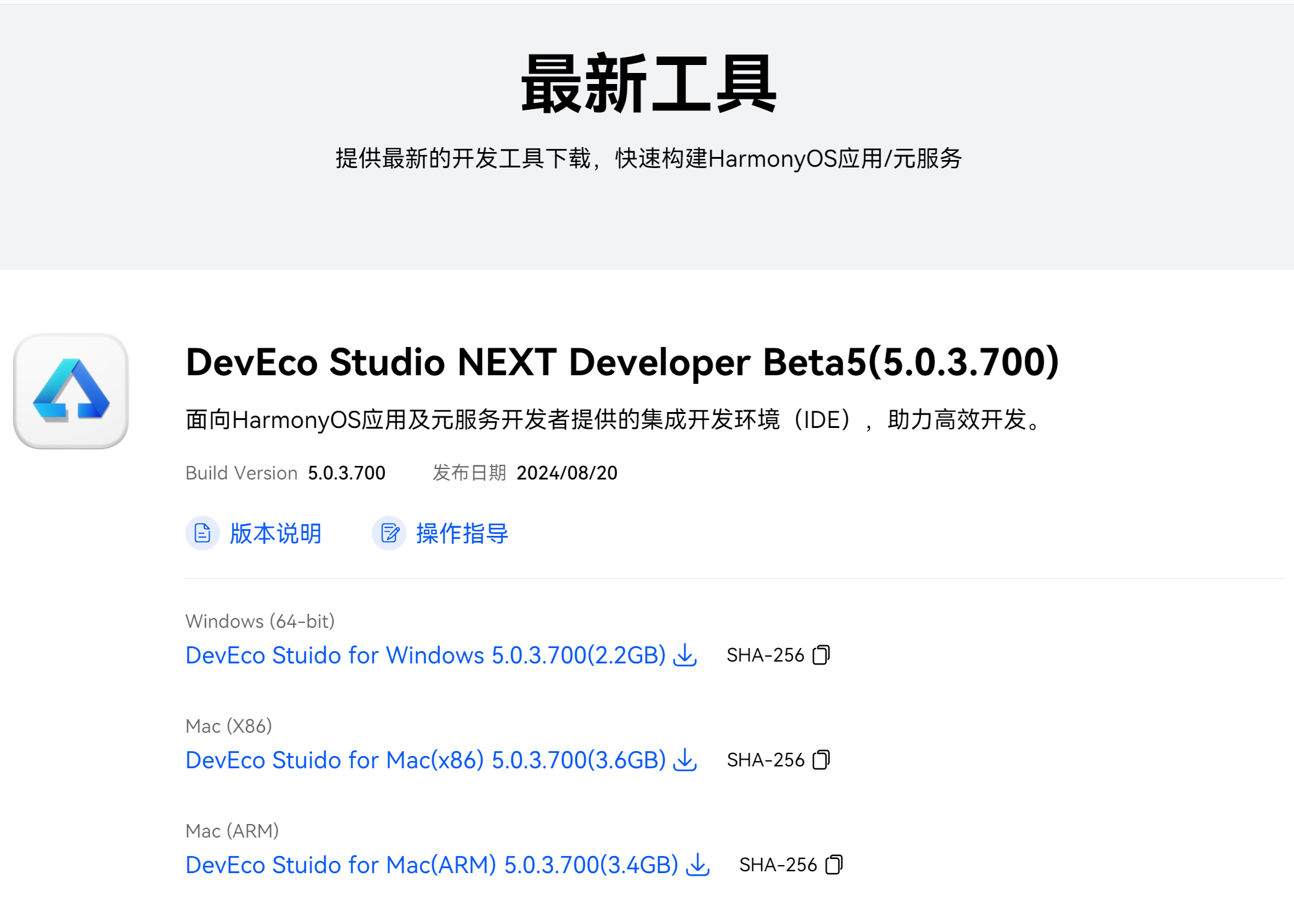Copy the Mac(x86) SHA-256 using copy icon
Image resolution: width=1294 pixels, height=924 pixels.
click(821, 760)
